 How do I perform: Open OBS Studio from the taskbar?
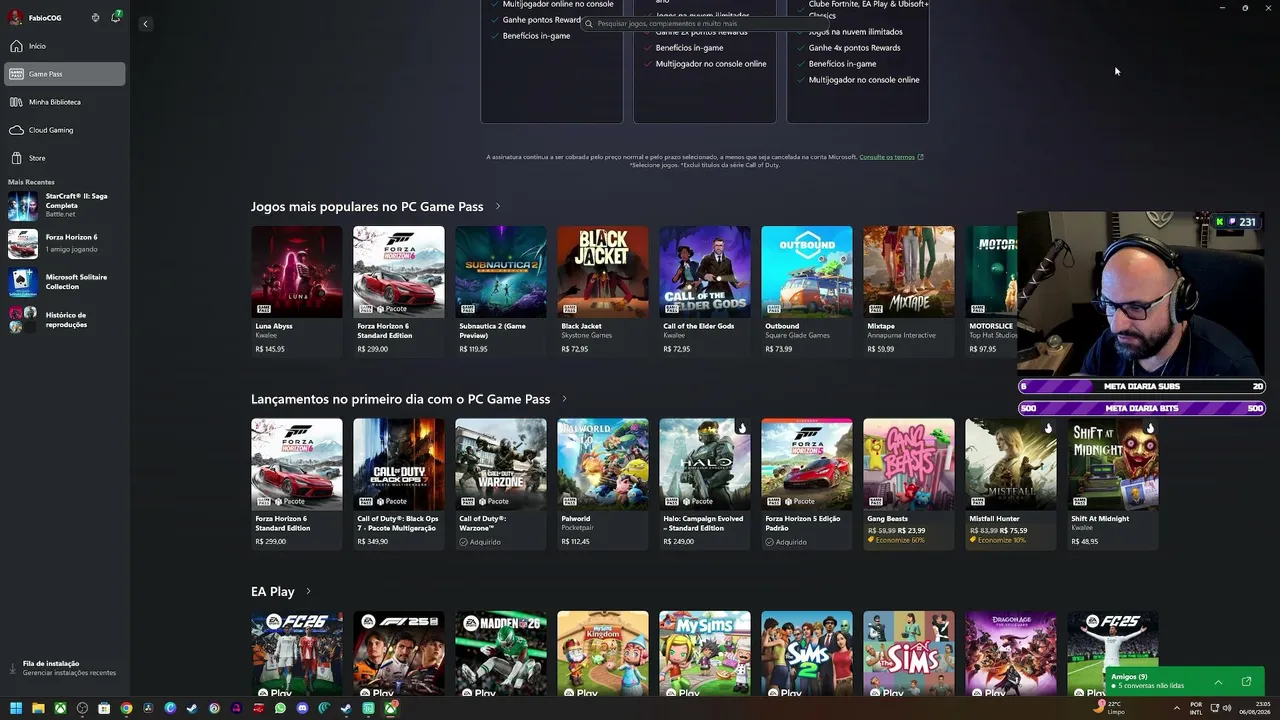pos(82,708)
